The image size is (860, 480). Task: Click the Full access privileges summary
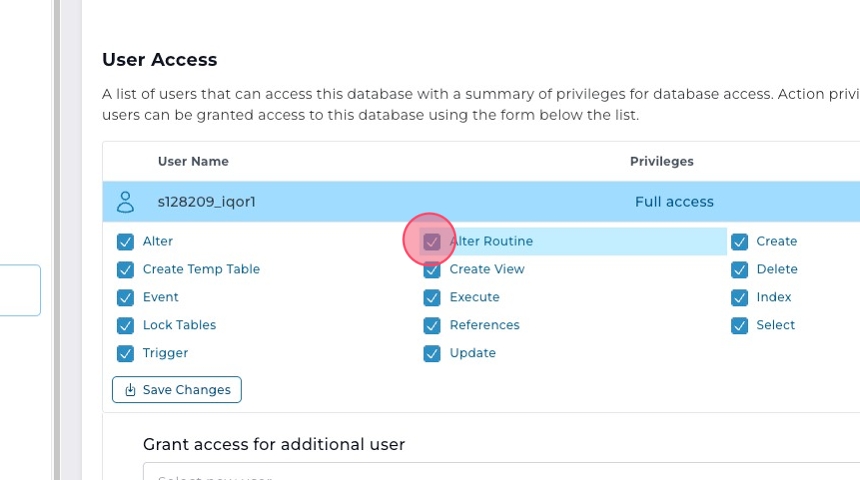(674, 202)
